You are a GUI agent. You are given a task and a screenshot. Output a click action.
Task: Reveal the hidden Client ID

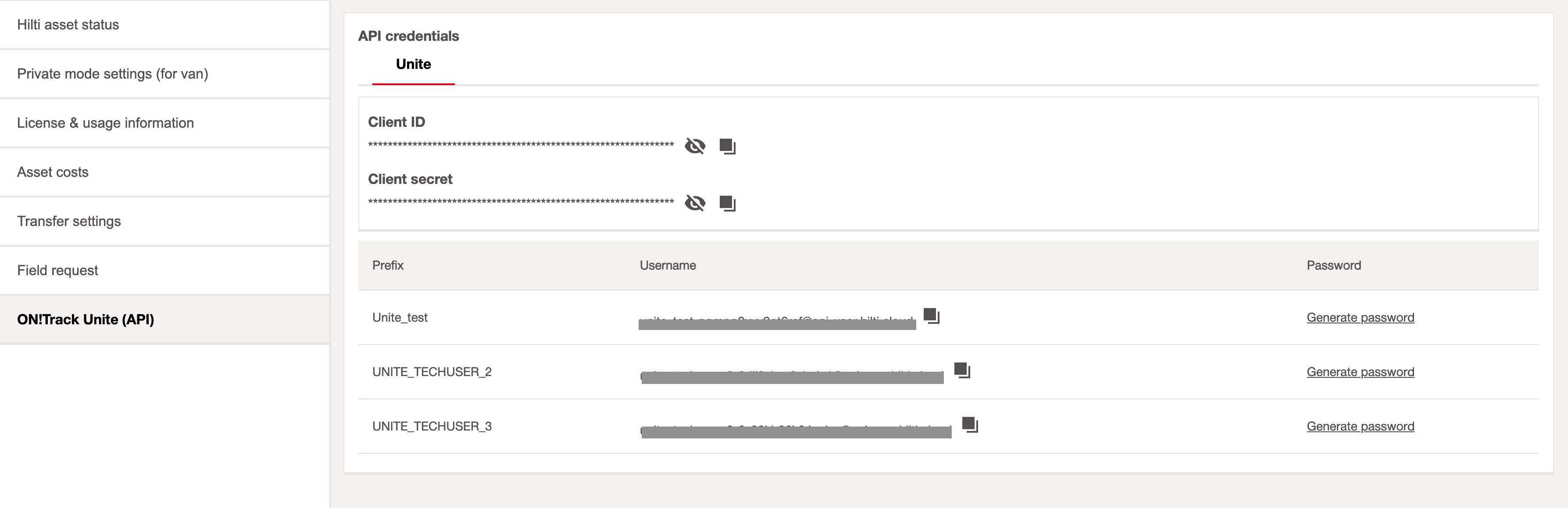(694, 146)
